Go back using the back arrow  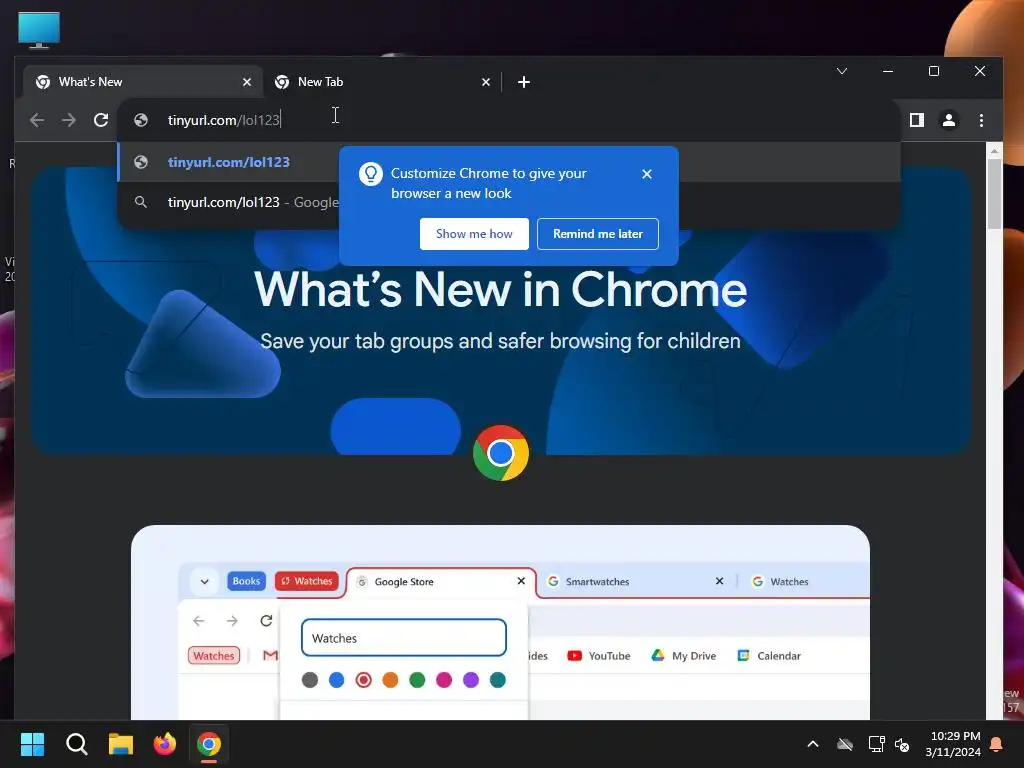(x=37, y=120)
